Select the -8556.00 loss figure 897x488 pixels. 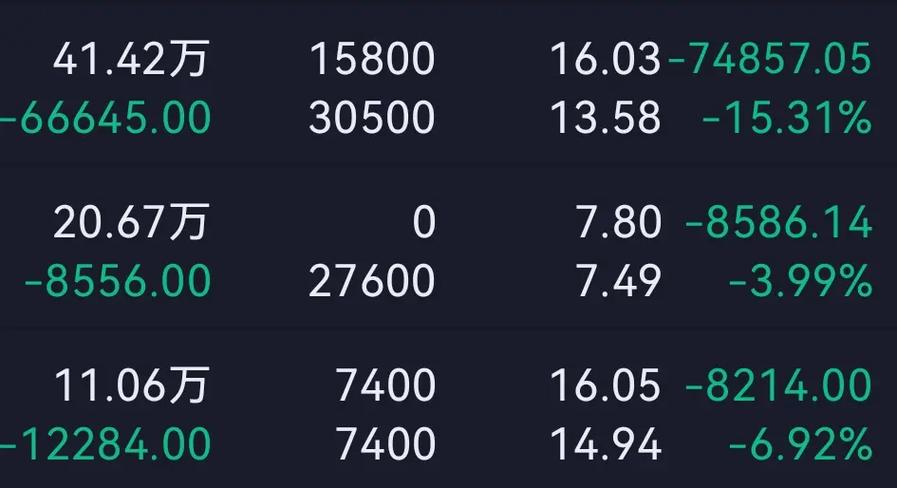118,282
